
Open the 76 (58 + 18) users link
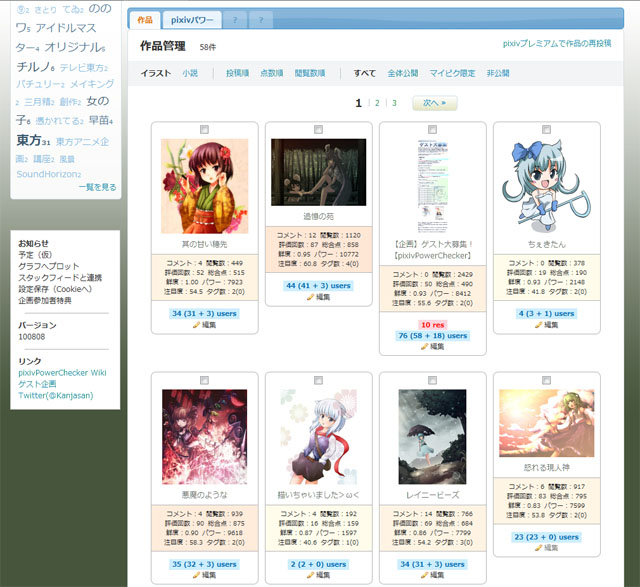[x=433, y=336]
